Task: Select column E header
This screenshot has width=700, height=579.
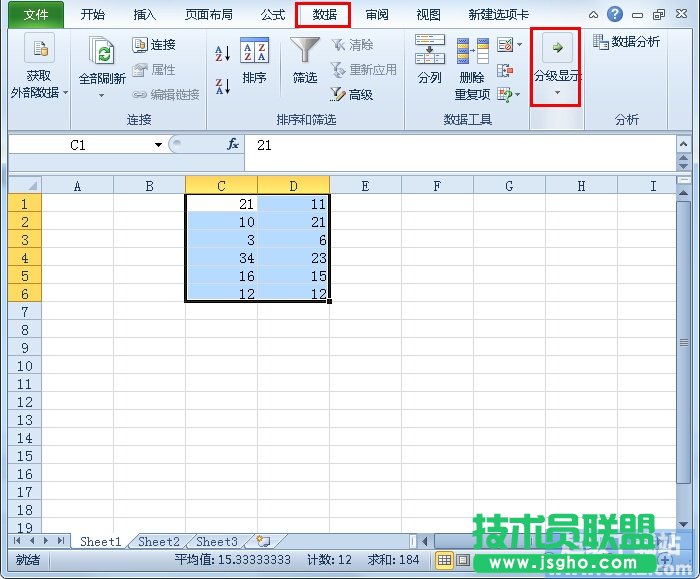Action: pyautogui.click(x=365, y=186)
